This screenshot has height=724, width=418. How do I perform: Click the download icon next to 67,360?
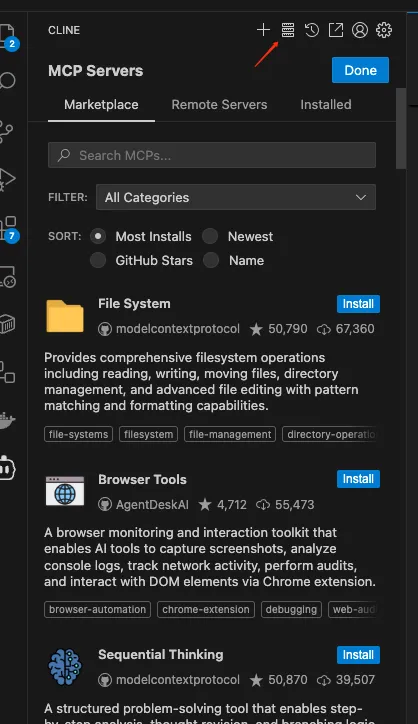324,329
